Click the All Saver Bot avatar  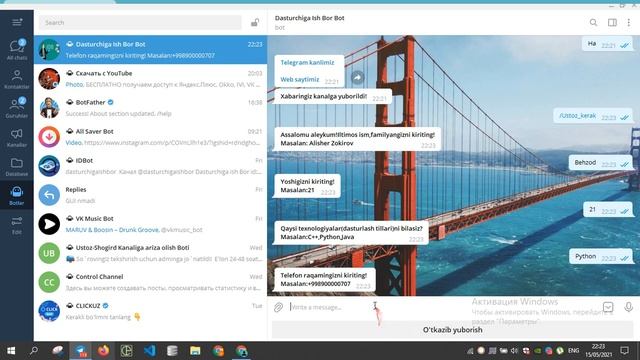coord(49,137)
